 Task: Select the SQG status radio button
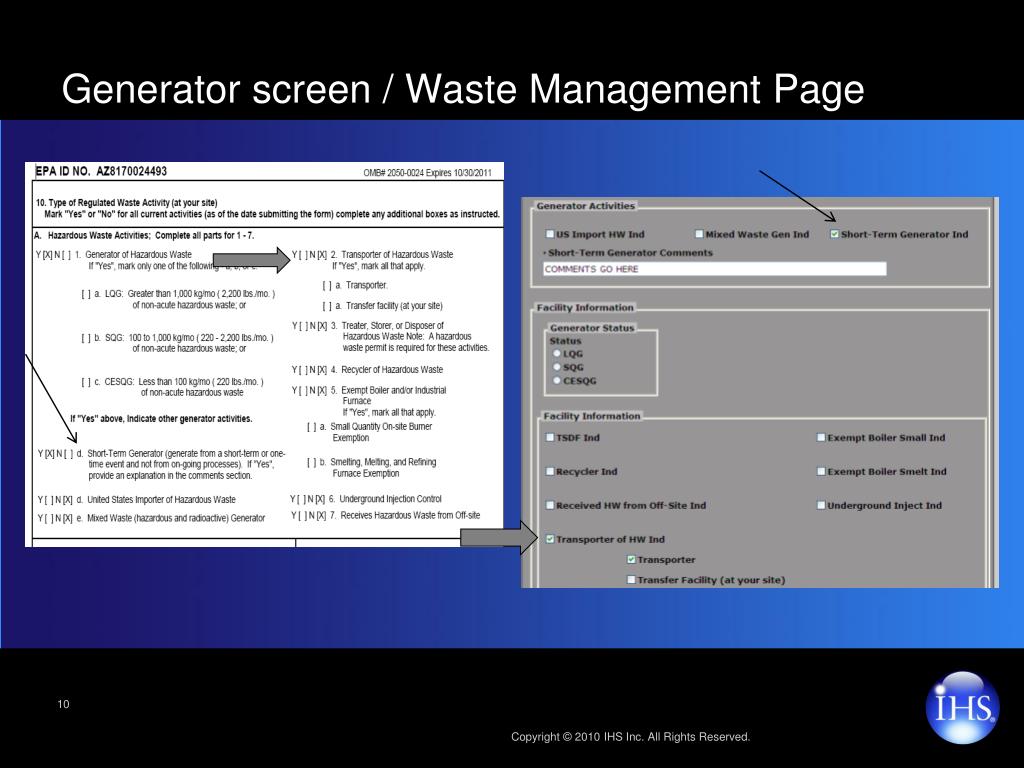(x=557, y=367)
